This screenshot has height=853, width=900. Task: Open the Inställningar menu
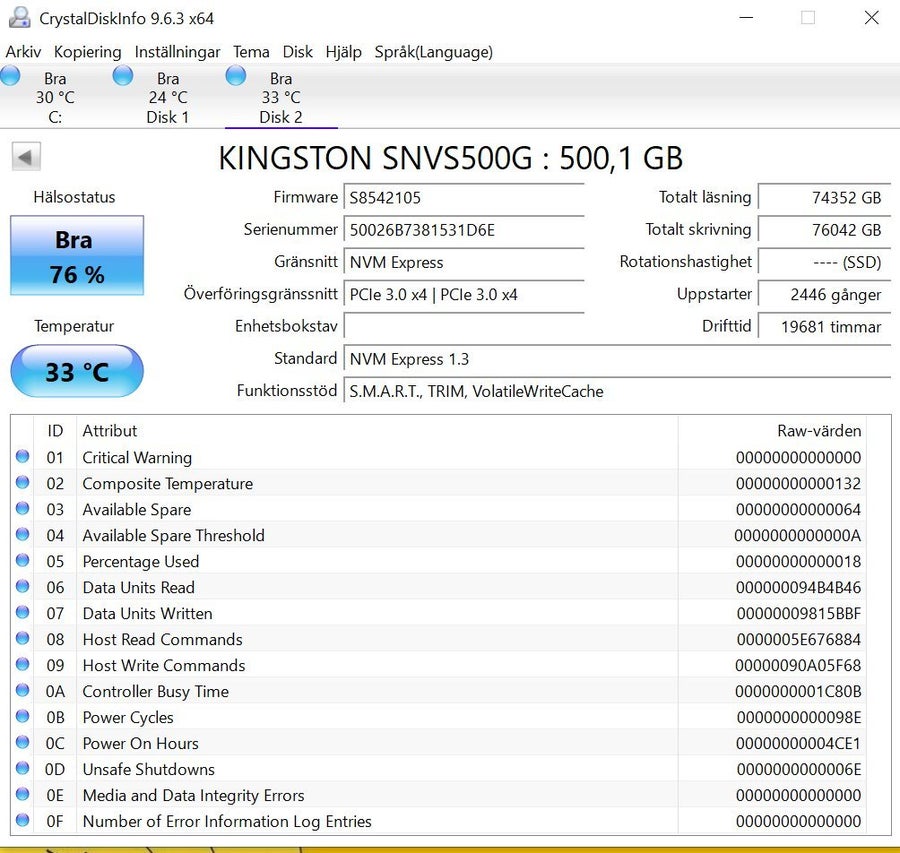pyautogui.click(x=177, y=52)
